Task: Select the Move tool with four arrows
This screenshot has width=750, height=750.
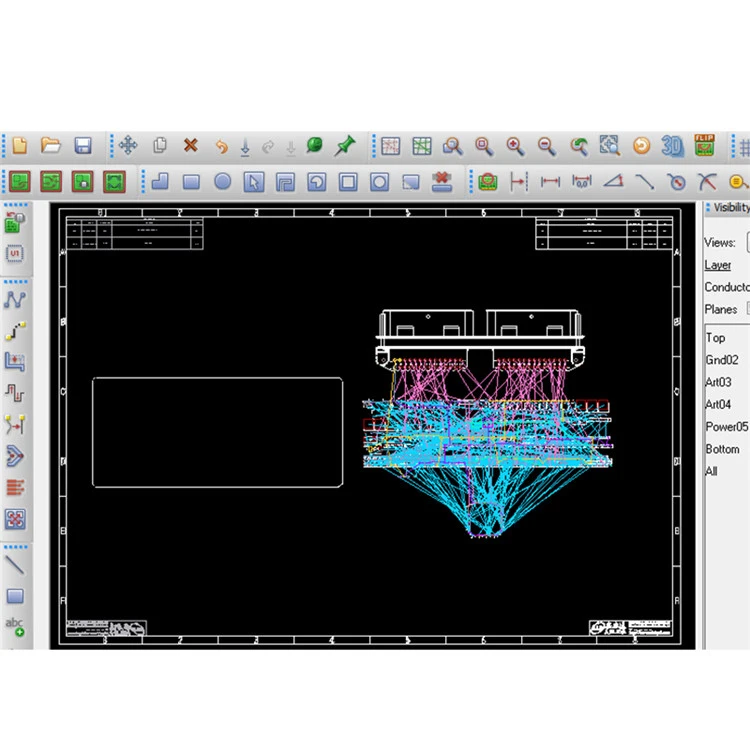Action: (128, 145)
